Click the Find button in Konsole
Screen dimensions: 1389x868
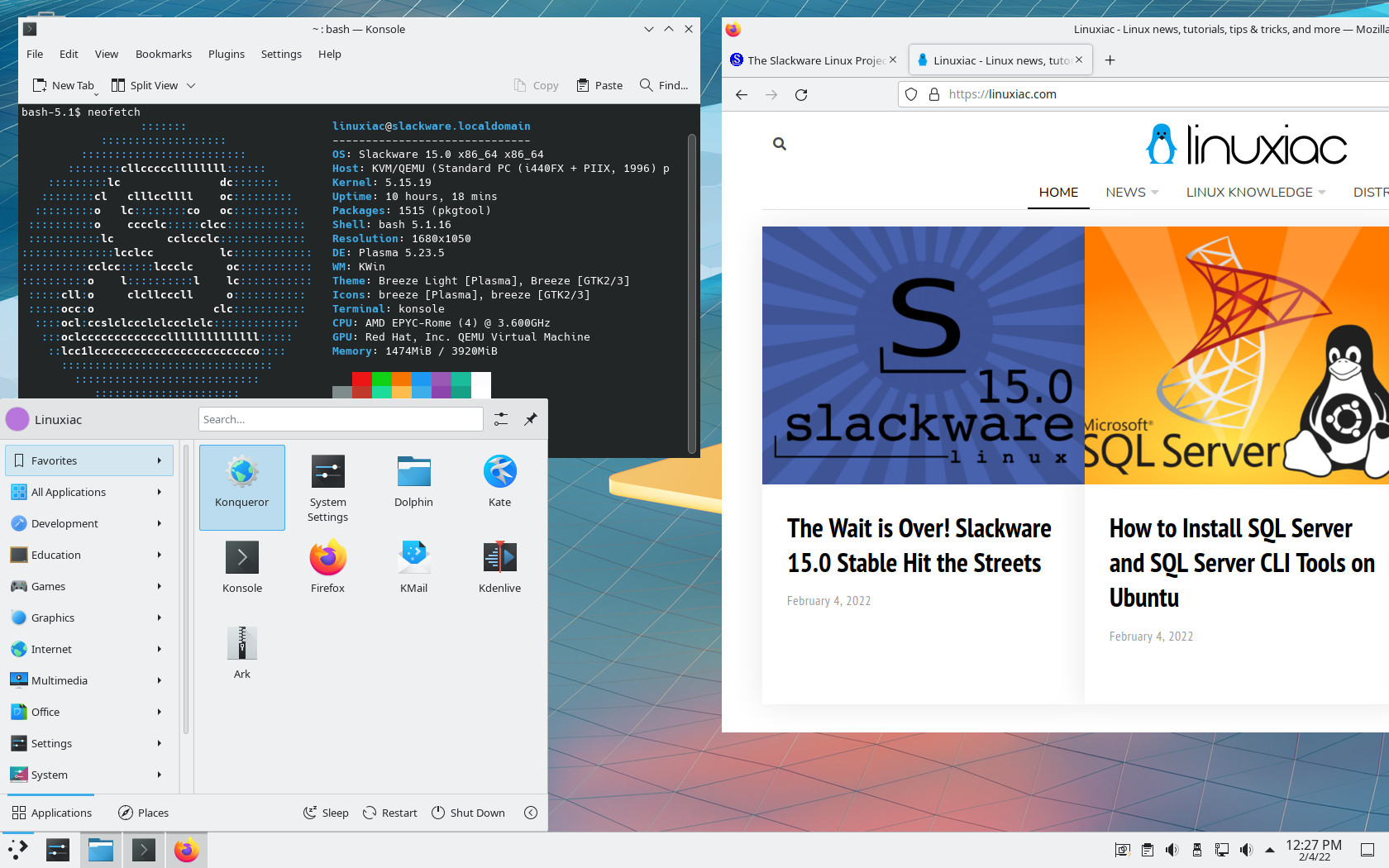coord(664,85)
